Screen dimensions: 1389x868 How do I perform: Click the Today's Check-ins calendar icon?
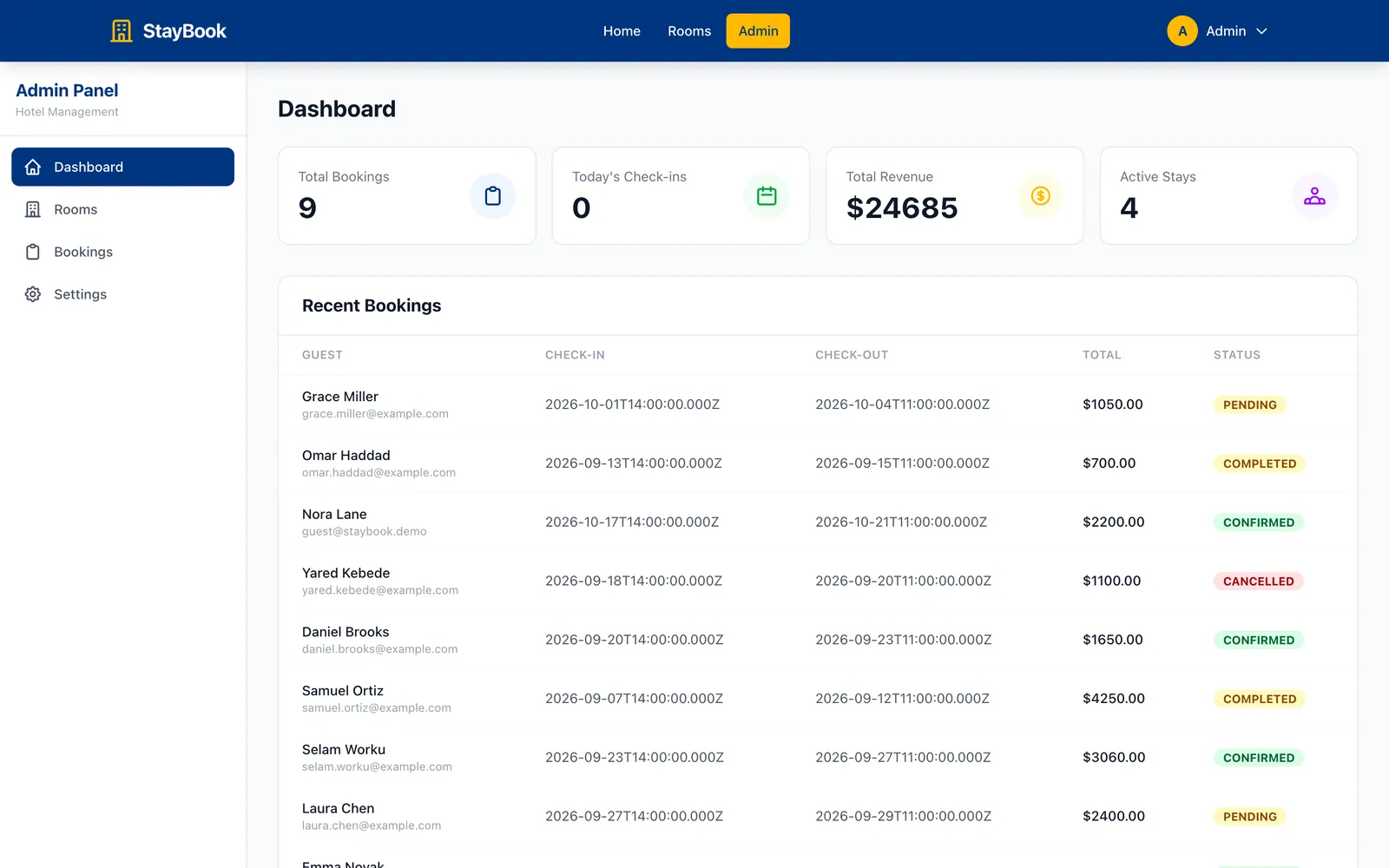(x=767, y=196)
